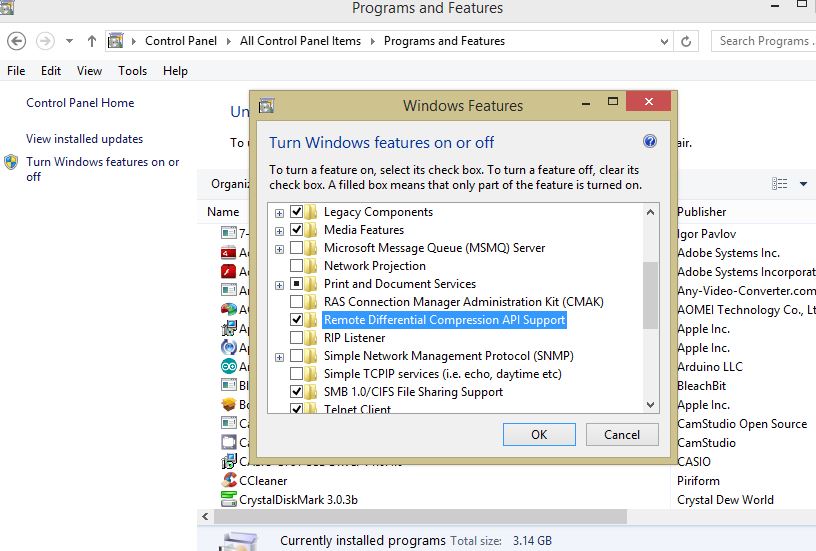
Task: Click the Network Projection folder icon
Action: [x=311, y=266]
